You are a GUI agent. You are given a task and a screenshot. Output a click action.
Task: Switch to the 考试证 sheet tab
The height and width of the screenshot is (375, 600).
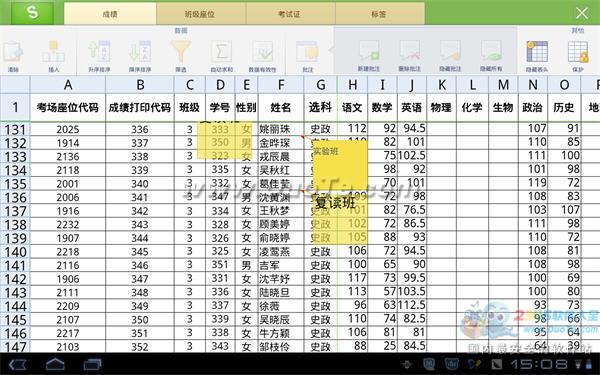pos(290,14)
